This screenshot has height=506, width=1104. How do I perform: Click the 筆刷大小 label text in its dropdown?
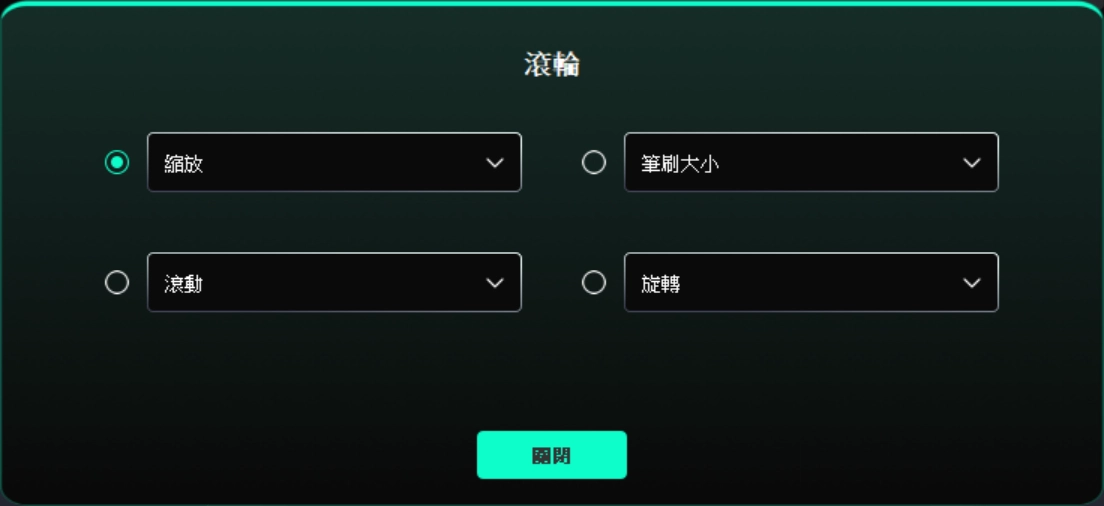coord(680,164)
